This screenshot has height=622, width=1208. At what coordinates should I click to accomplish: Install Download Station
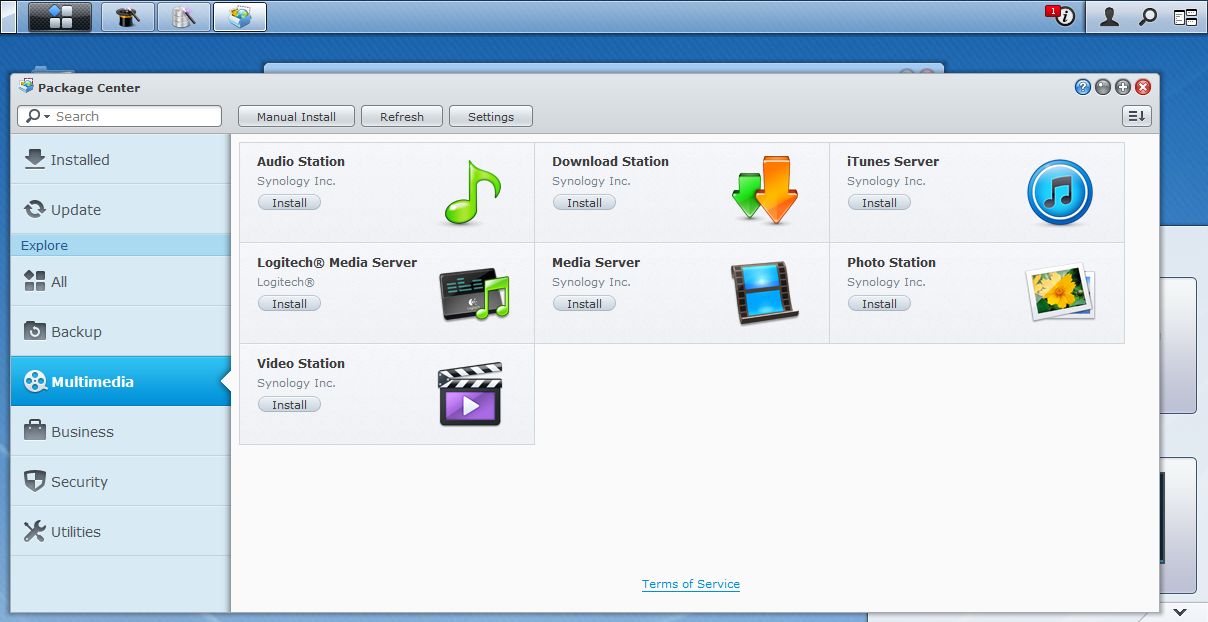tap(585, 203)
